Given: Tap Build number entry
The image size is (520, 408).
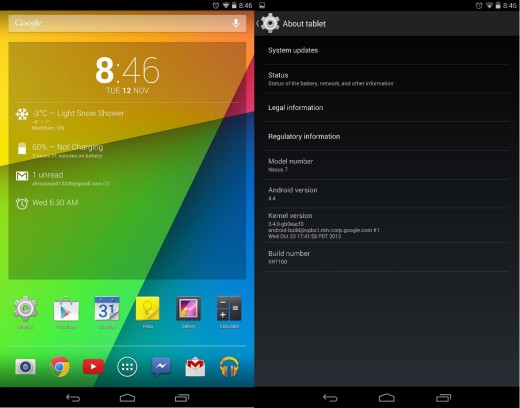Looking at the screenshot, I should click(387, 257).
